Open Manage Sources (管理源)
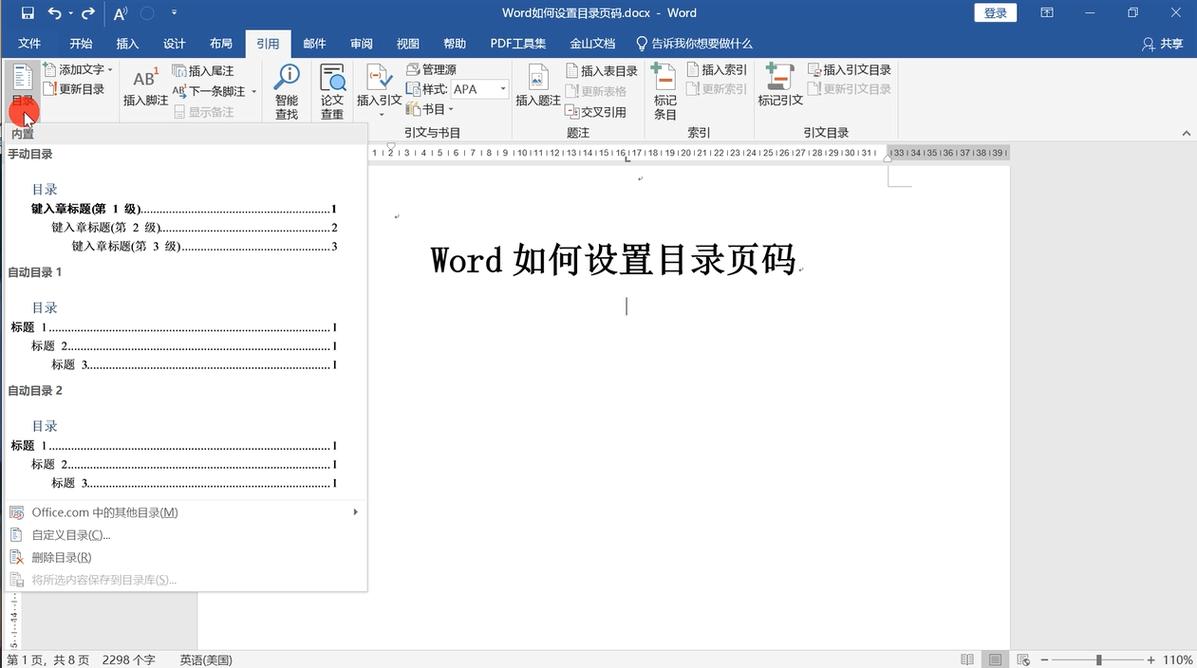 (431, 69)
